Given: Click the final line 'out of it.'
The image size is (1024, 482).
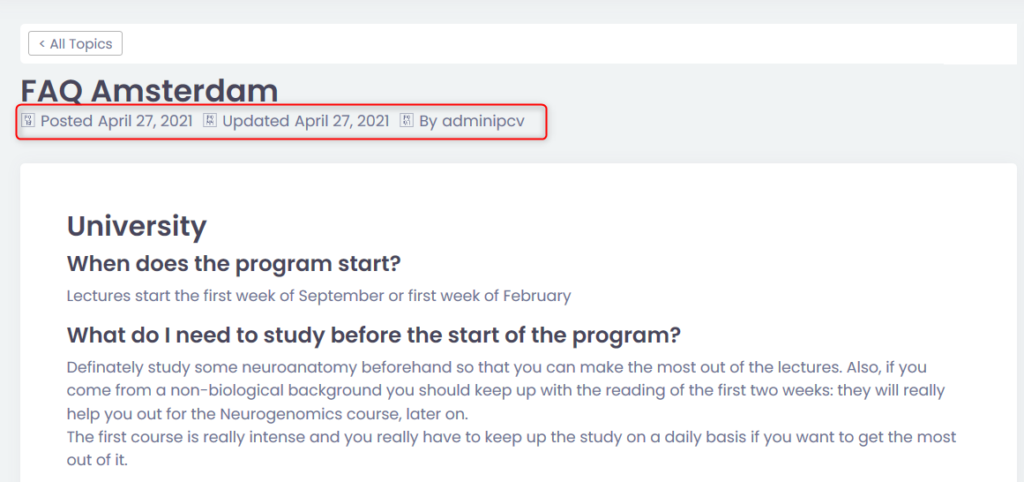Looking at the screenshot, I should click(97, 460).
